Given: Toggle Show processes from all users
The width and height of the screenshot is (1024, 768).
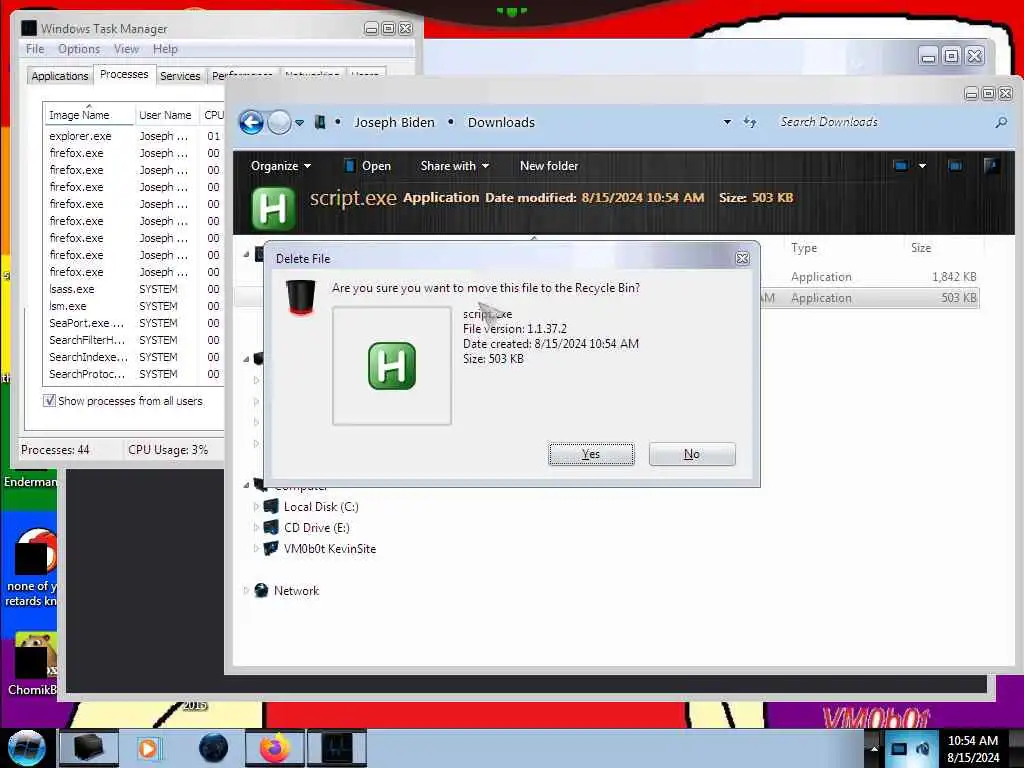Looking at the screenshot, I should point(50,400).
